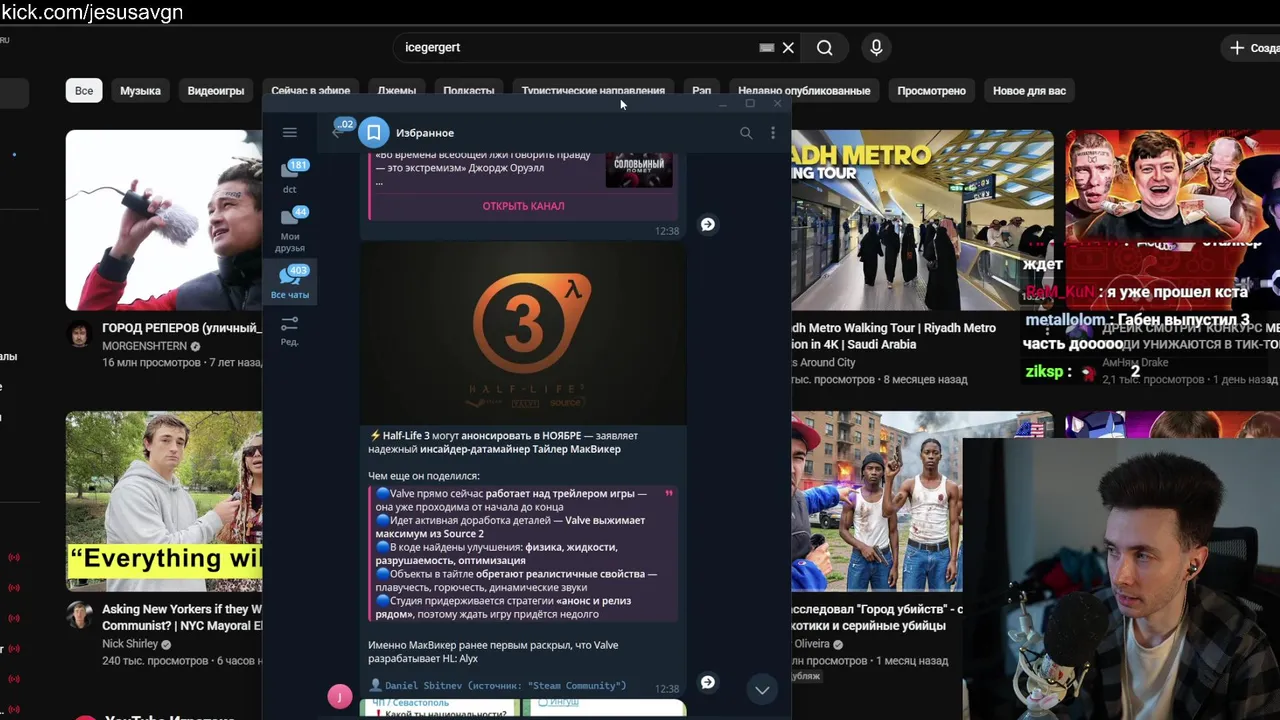Select the Недавно опубликованные chip
1280x720 pixels.
pyautogui.click(x=804, y=90)
